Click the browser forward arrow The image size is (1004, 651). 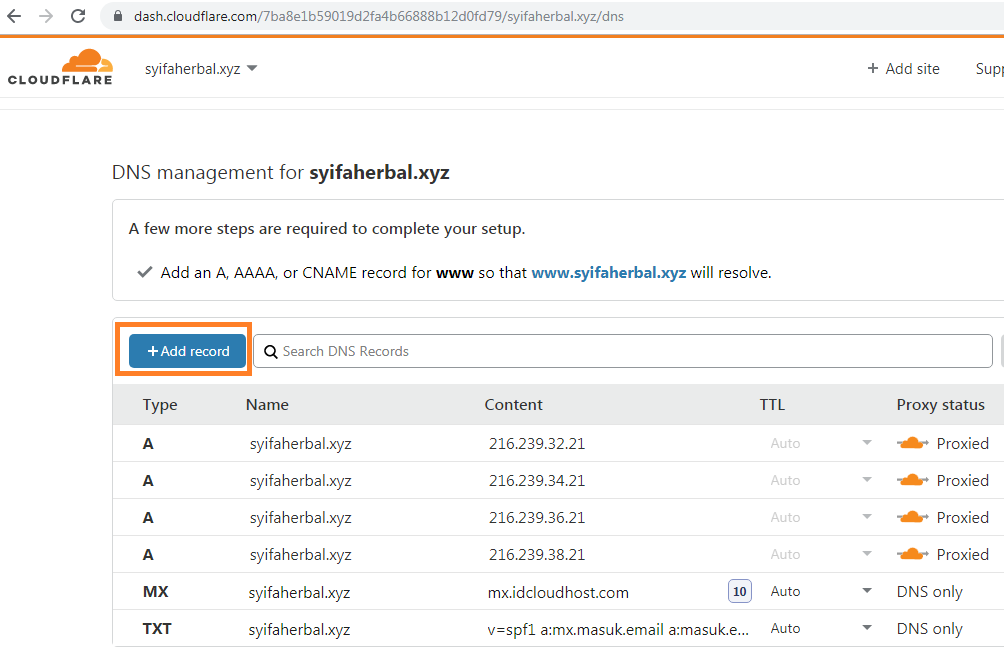pos(46,16)
